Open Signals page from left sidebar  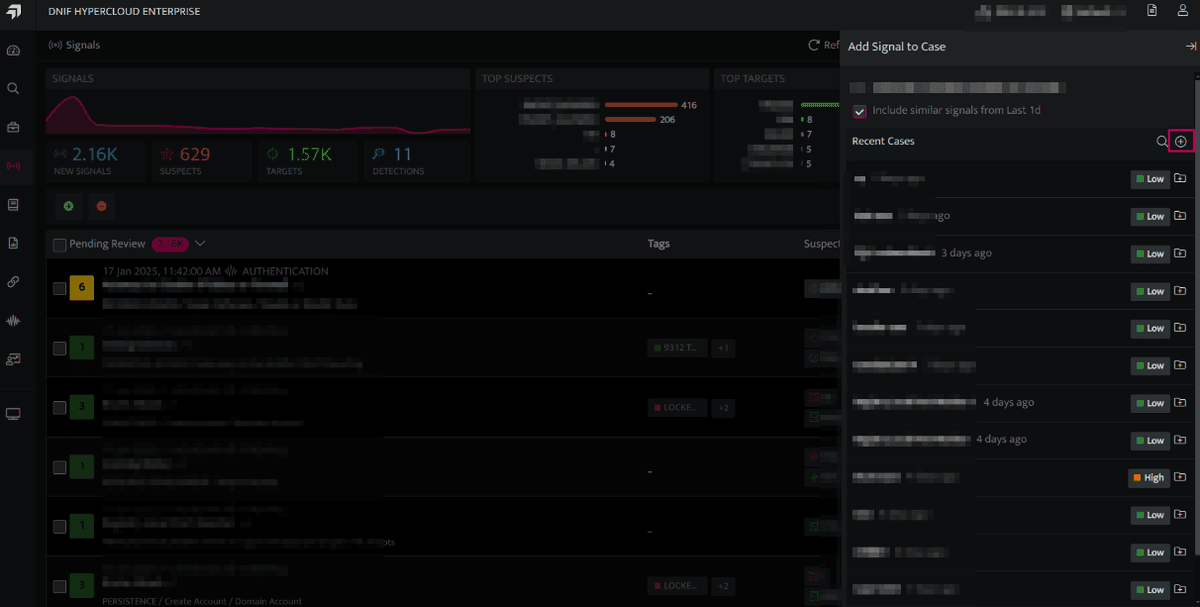(13, 165)
